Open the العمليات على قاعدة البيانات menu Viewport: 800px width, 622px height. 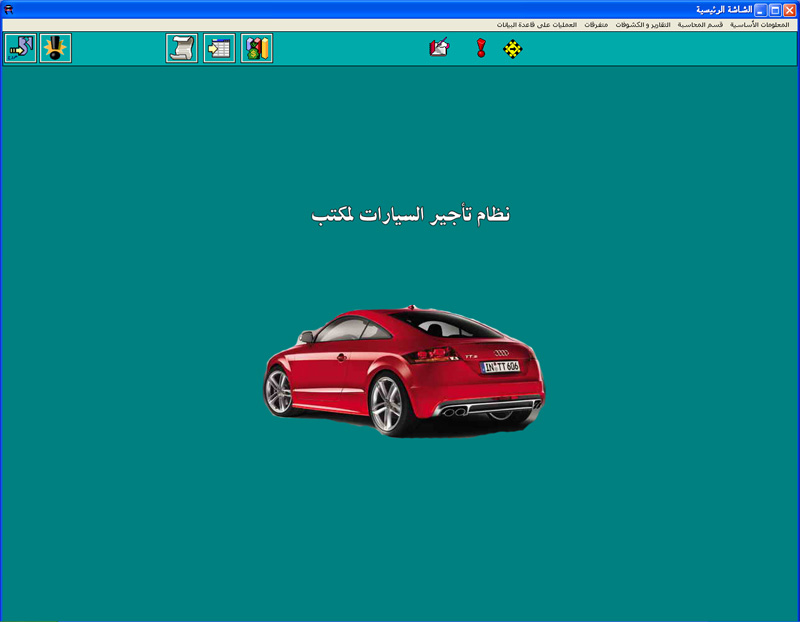[537, 24]
